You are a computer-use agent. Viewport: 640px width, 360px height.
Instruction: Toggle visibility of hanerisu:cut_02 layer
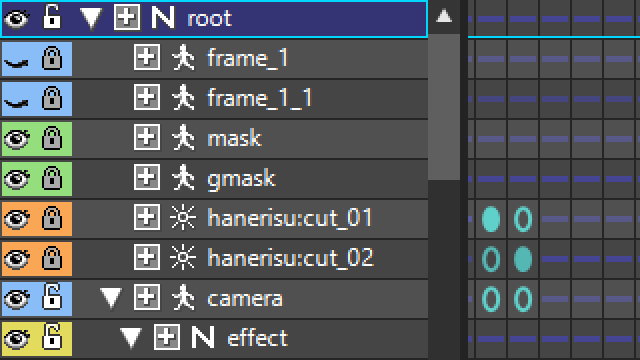[x=17, y=259]
